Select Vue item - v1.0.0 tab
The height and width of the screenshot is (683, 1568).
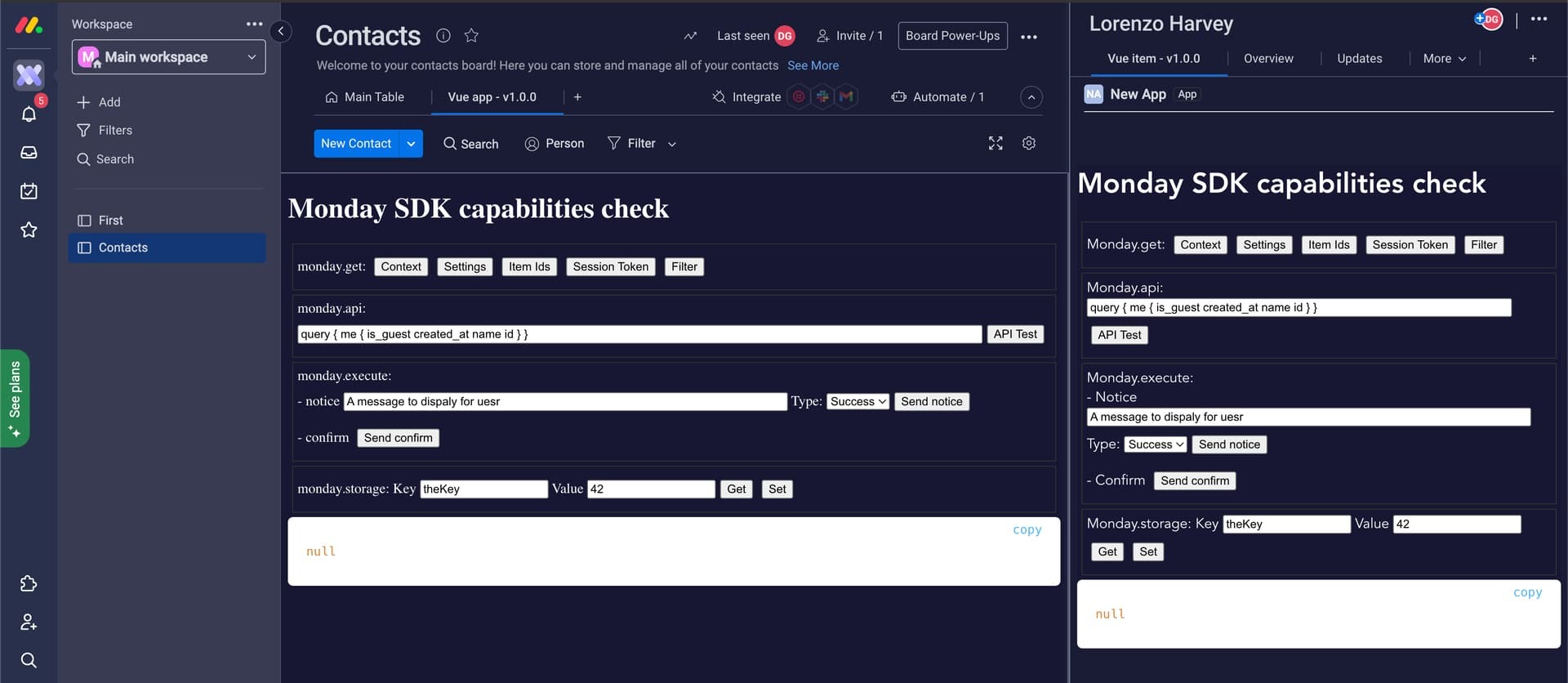[x=1154, y=59]
